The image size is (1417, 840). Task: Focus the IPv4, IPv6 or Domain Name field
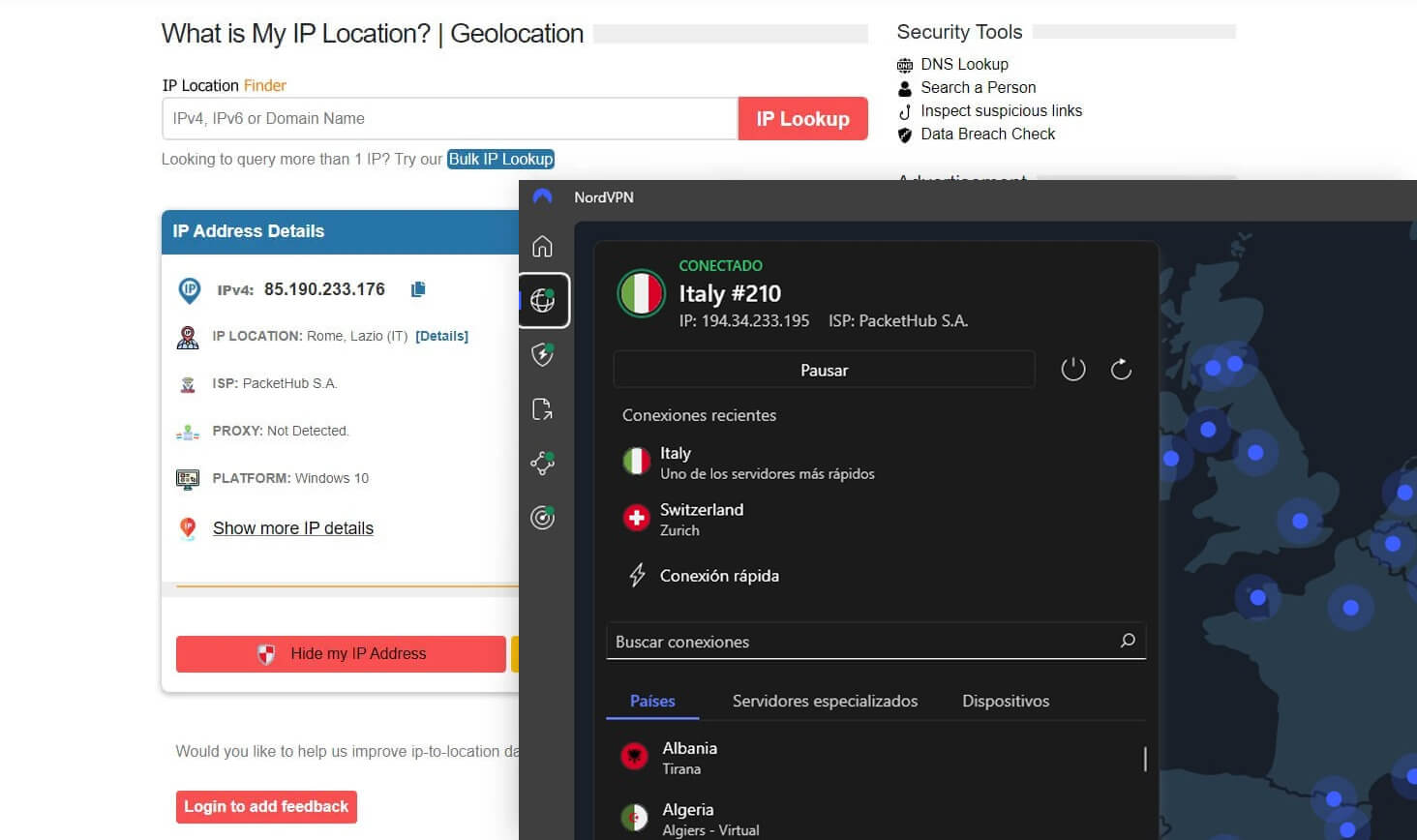(x=450, y=118)
